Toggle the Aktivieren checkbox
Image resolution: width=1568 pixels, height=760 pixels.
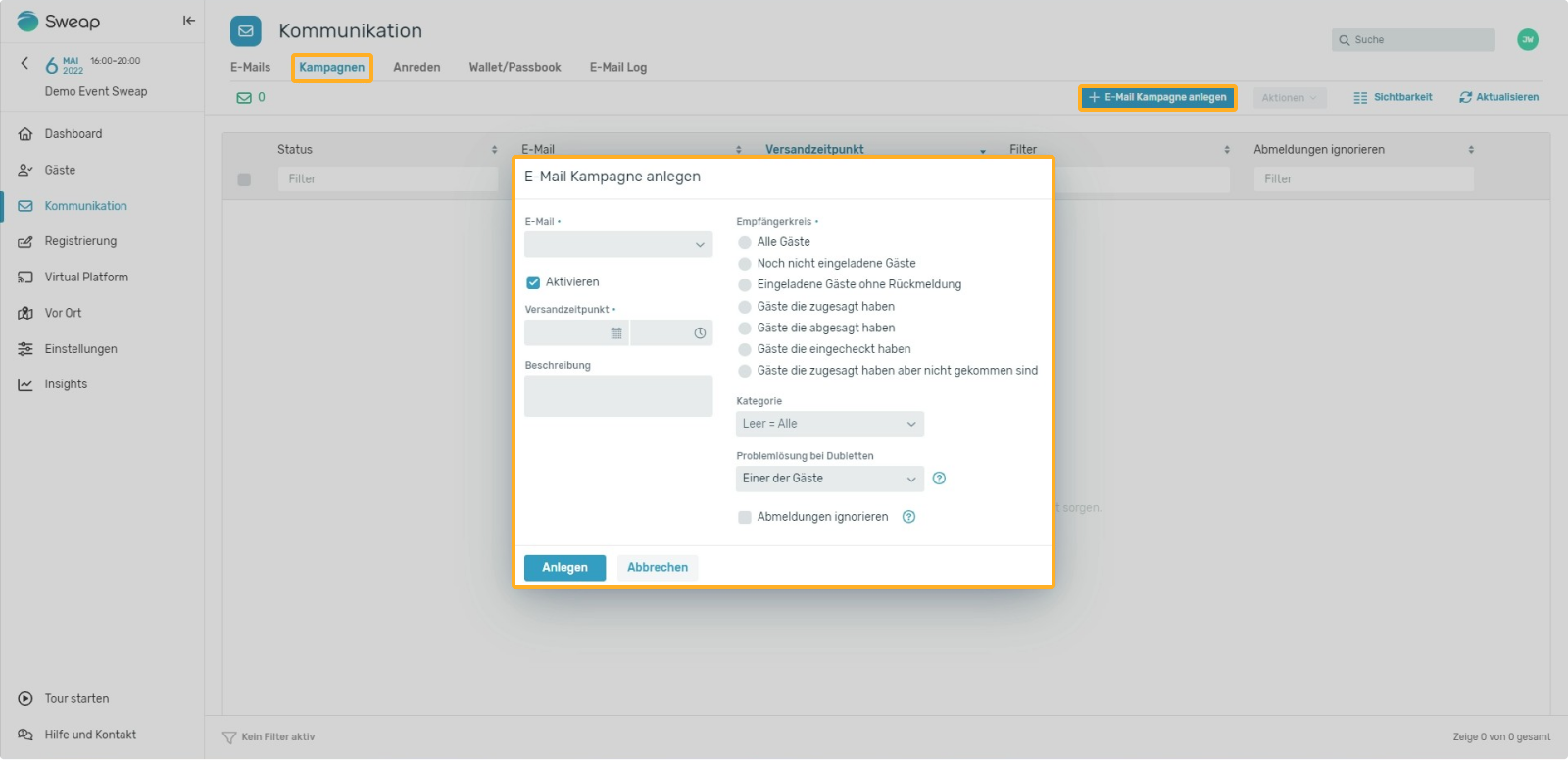click(533, 282)
